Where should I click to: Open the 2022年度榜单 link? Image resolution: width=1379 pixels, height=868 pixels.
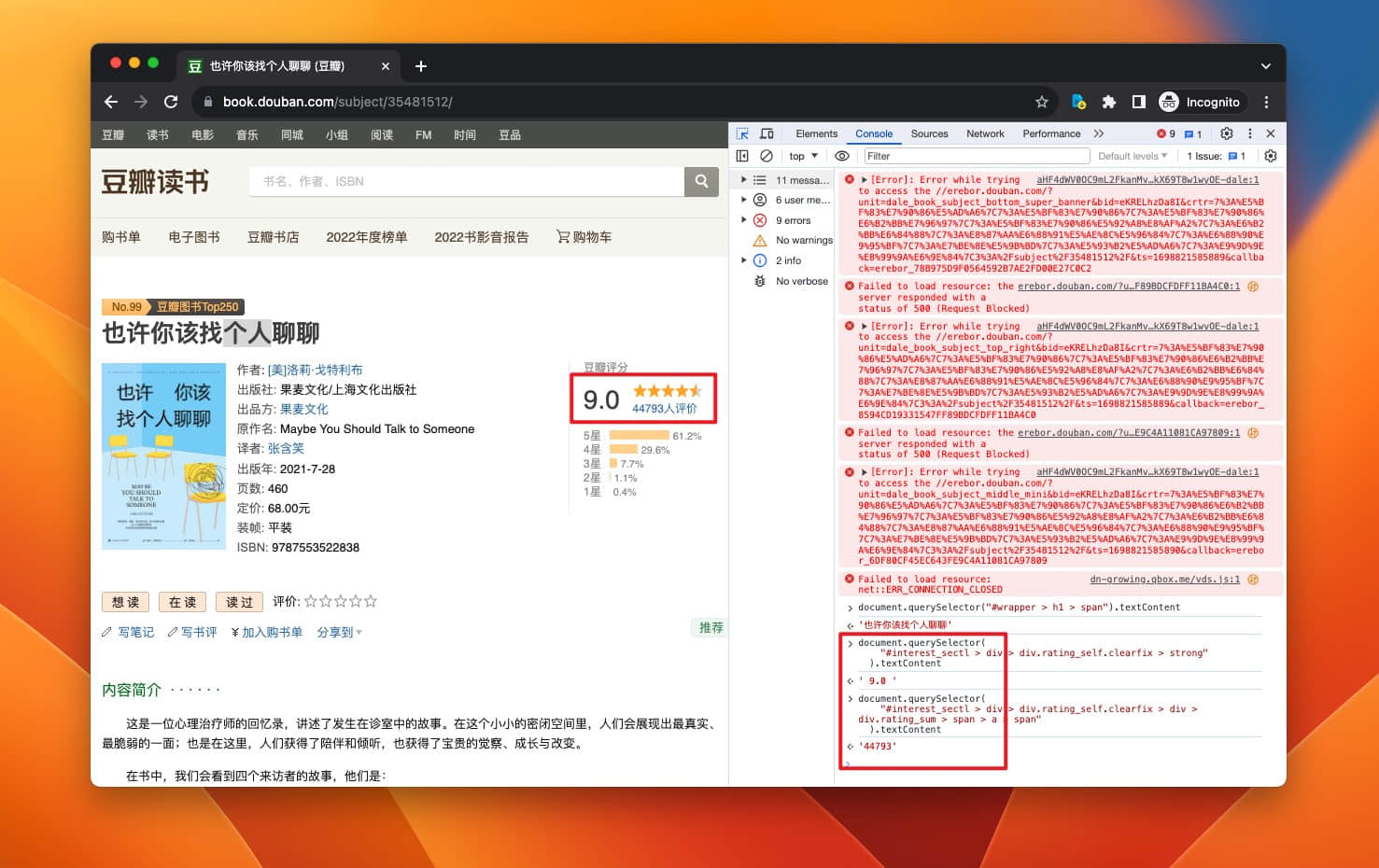coord(367,237)
